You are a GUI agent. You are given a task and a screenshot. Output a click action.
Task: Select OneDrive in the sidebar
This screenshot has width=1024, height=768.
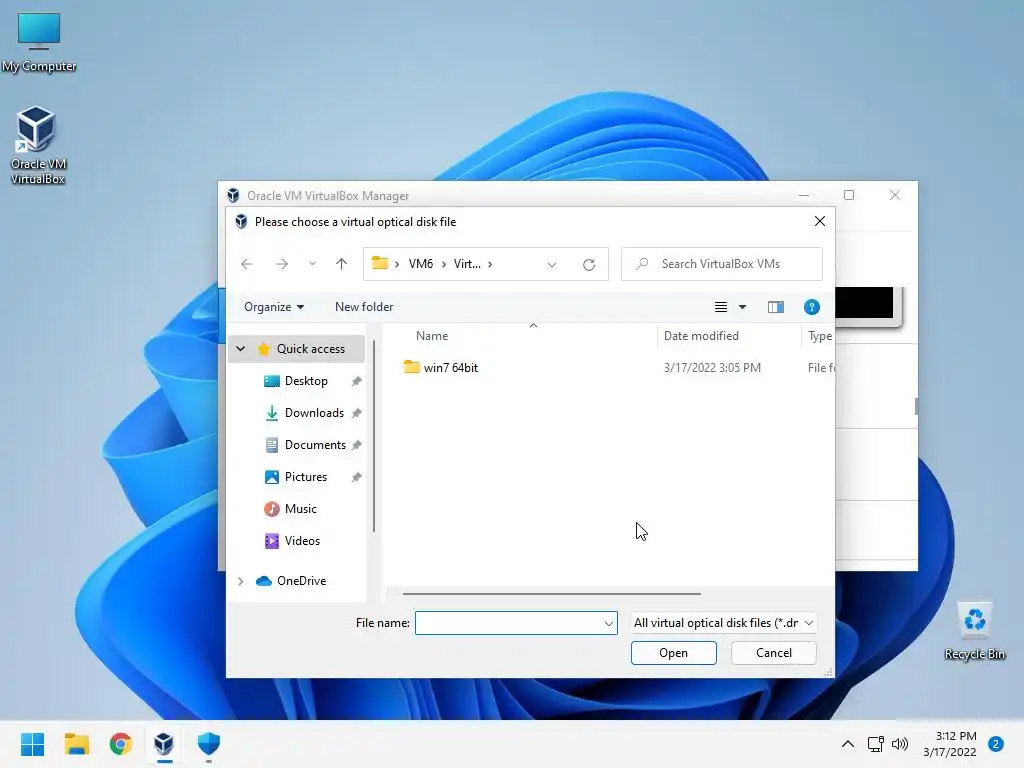300,581
